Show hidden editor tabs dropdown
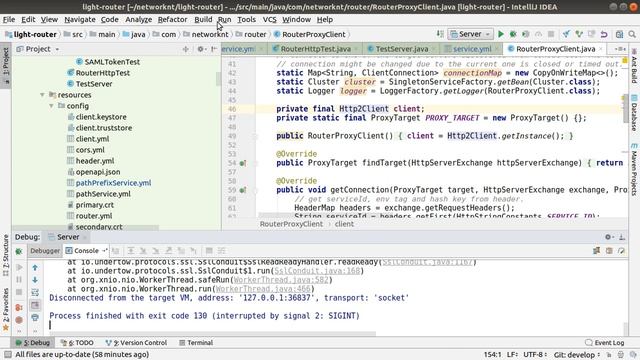The image size is (640, 360). (x=620, y=49)
